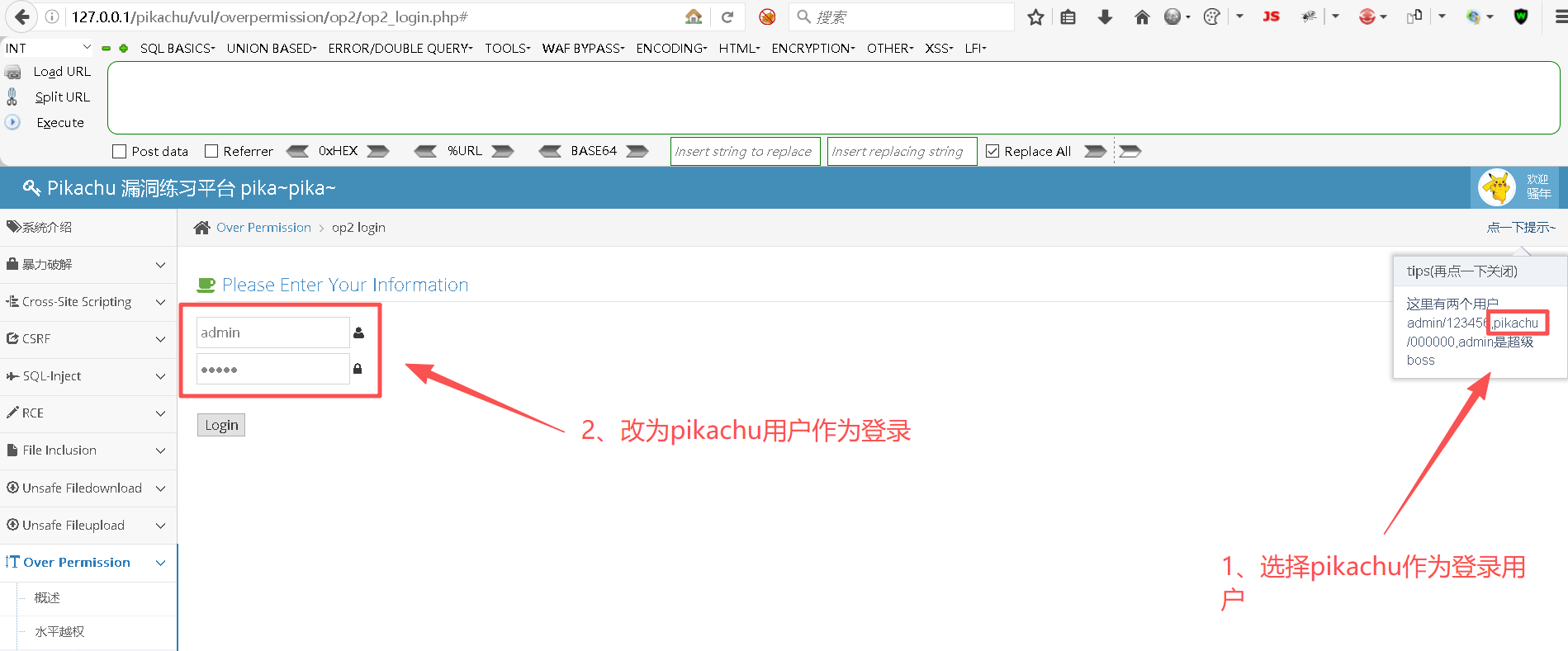Open the LFI menu
The height and width of the screenshot is (651, 1568).
pos(976,48)
